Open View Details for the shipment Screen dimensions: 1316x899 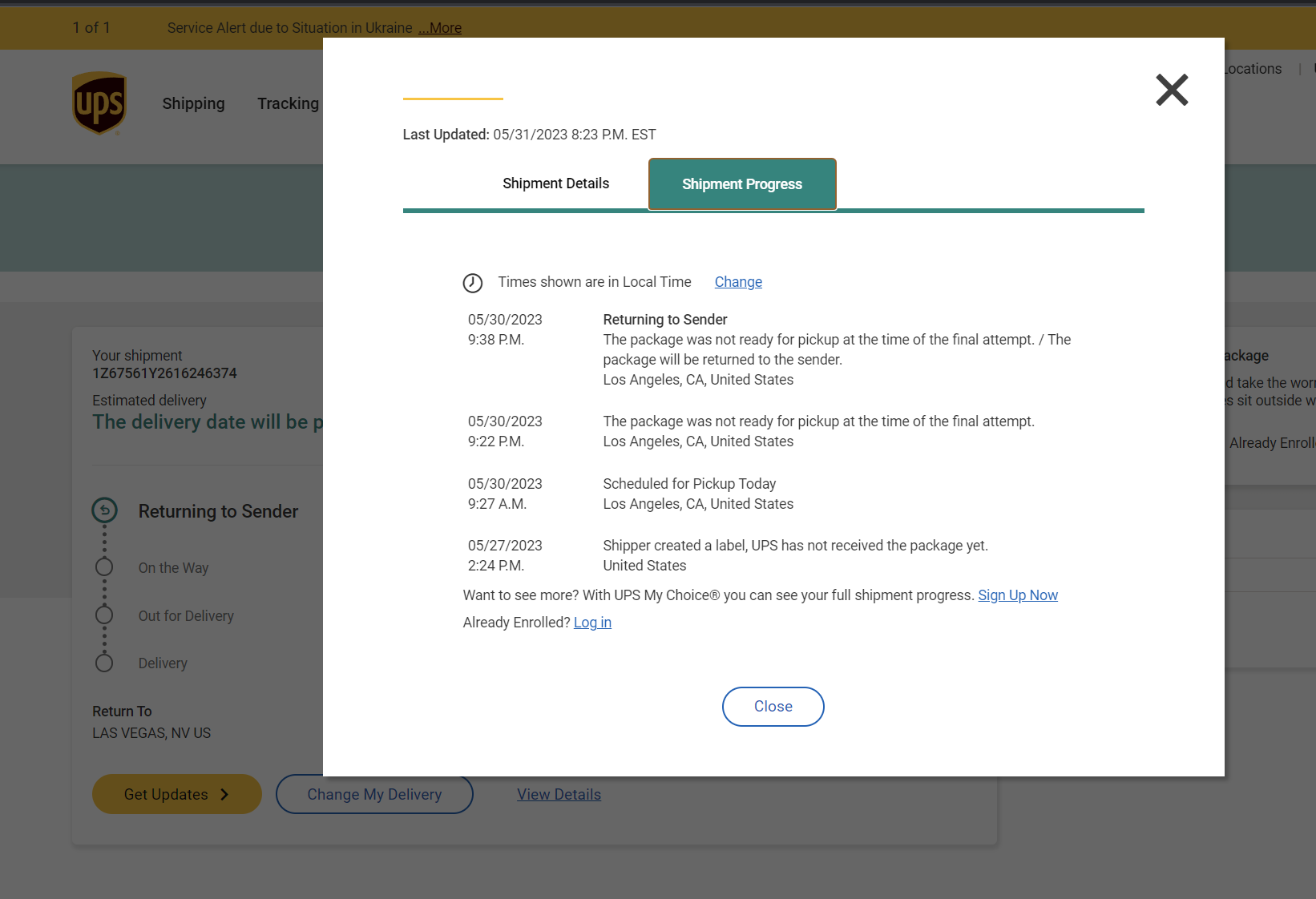559,794
